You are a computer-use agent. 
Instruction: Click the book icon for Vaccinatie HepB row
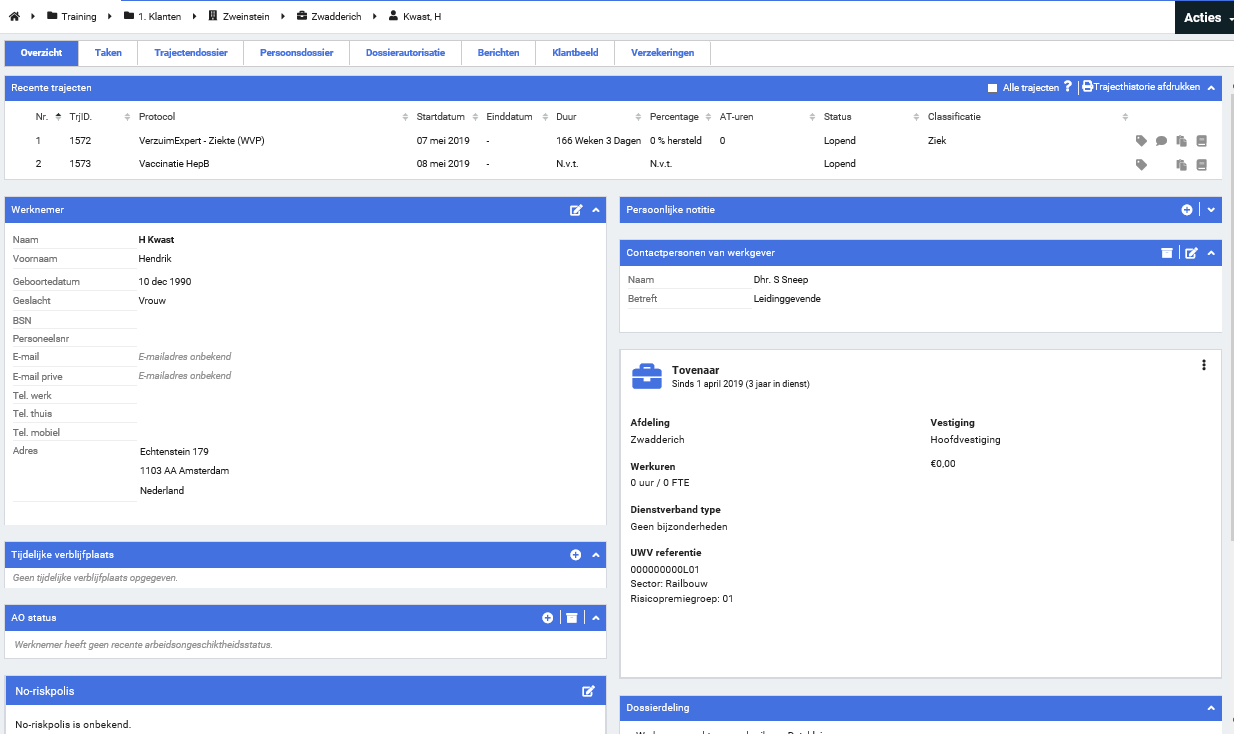1202,165
